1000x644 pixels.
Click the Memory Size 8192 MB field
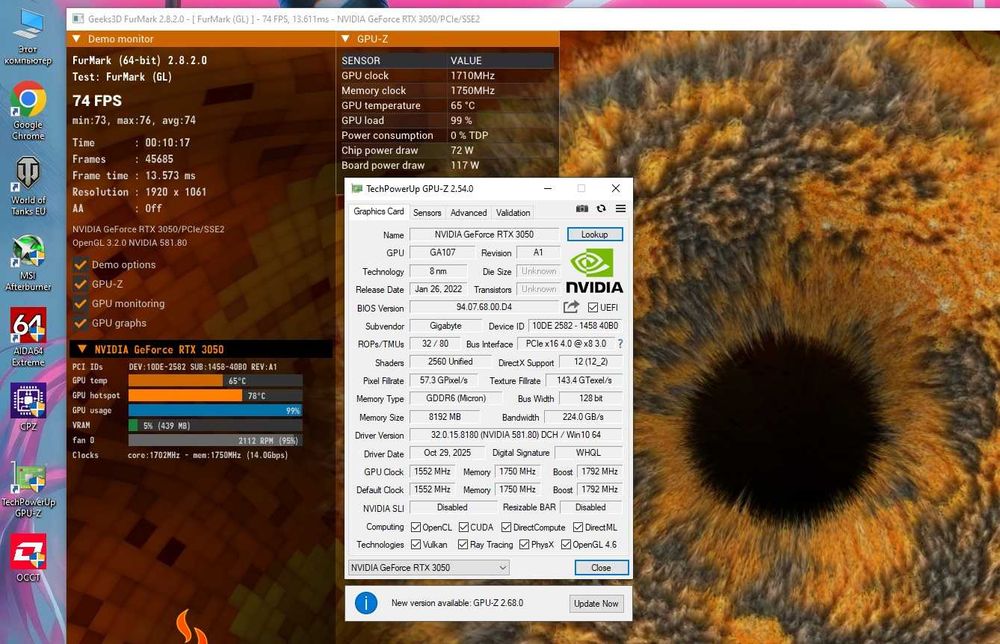pyautogui.click(x=445, y=417)
